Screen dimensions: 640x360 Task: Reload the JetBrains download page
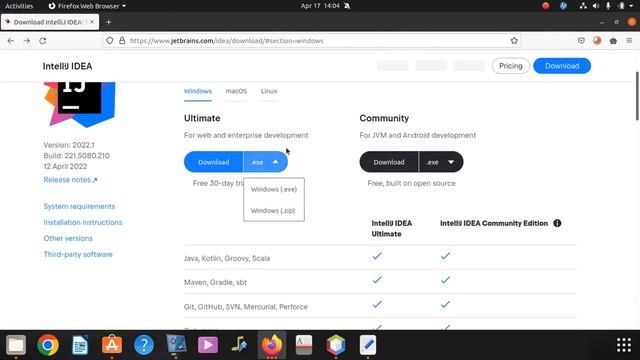[42, 41]
